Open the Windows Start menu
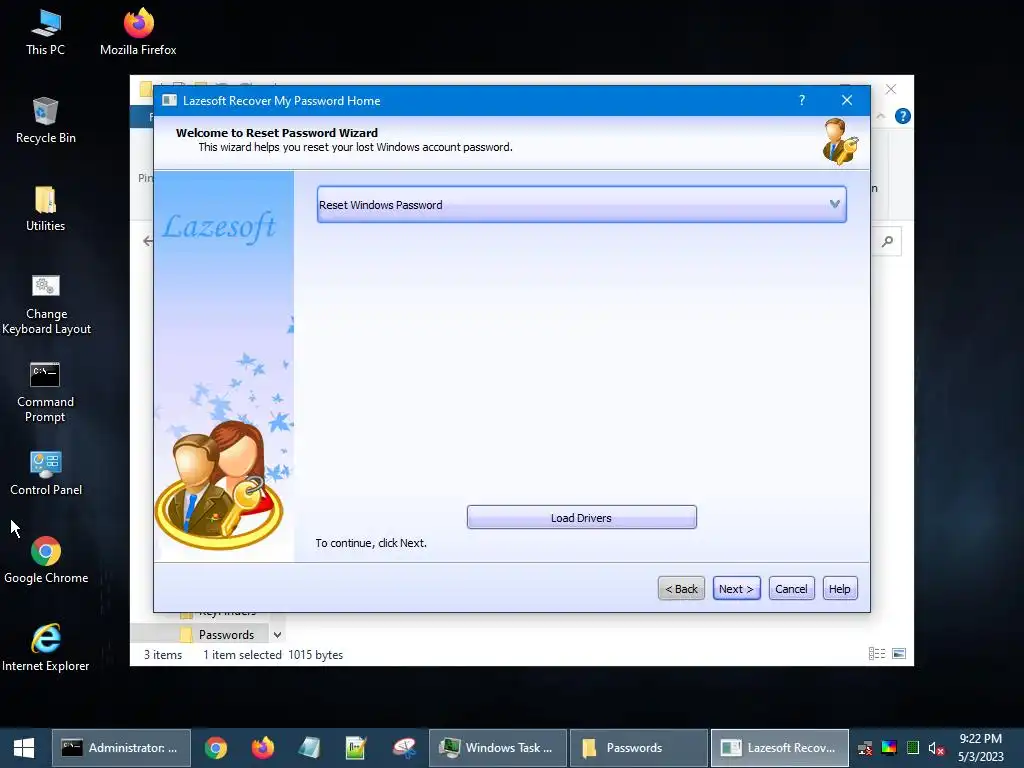The image size is (1024, 768). click(24, 748)
